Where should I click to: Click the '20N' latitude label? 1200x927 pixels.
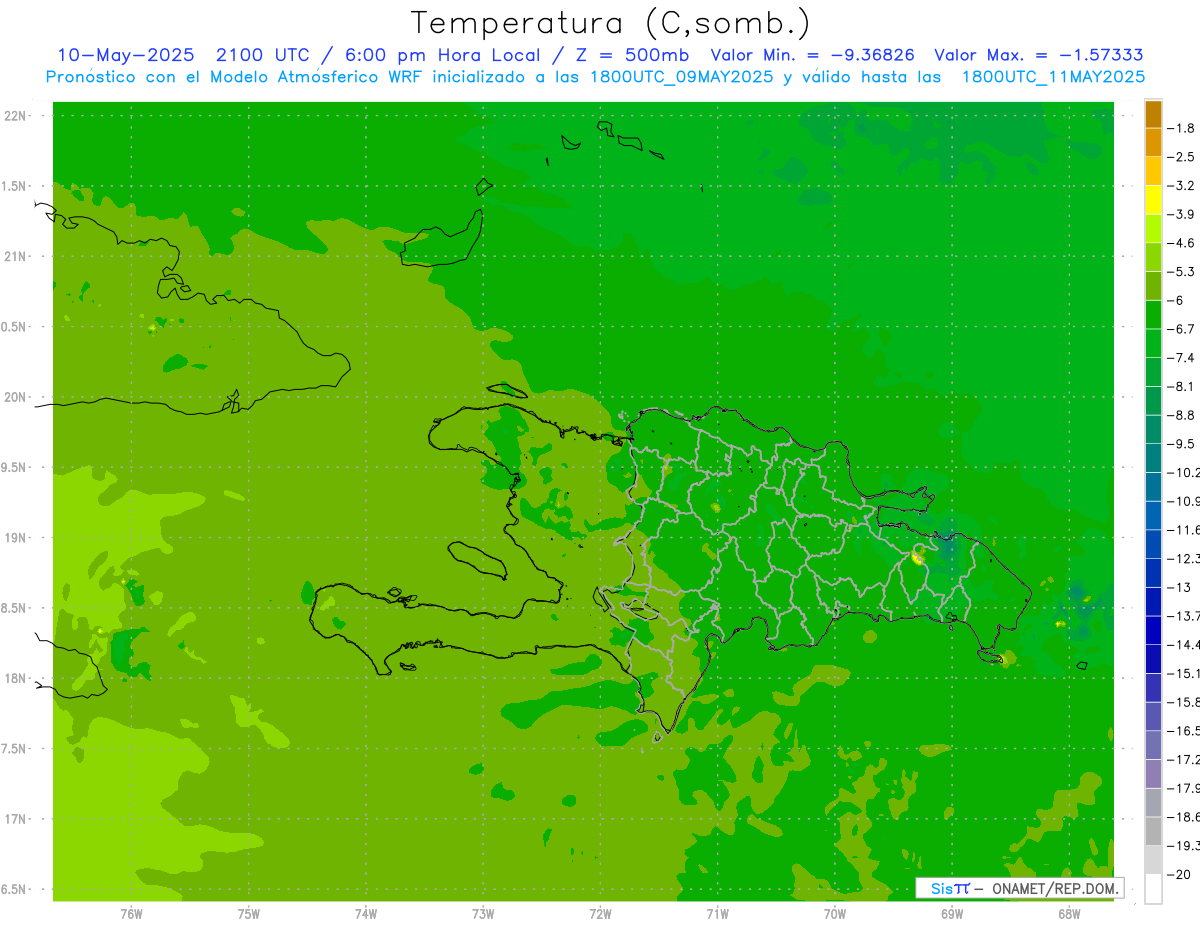(16, 397)
